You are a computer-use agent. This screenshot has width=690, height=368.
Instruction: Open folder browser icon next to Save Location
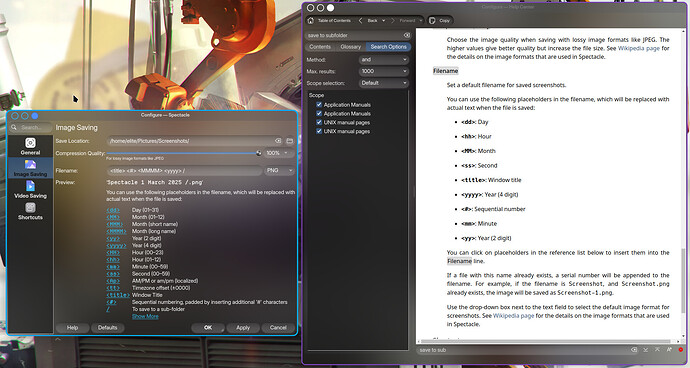point(290,141)
